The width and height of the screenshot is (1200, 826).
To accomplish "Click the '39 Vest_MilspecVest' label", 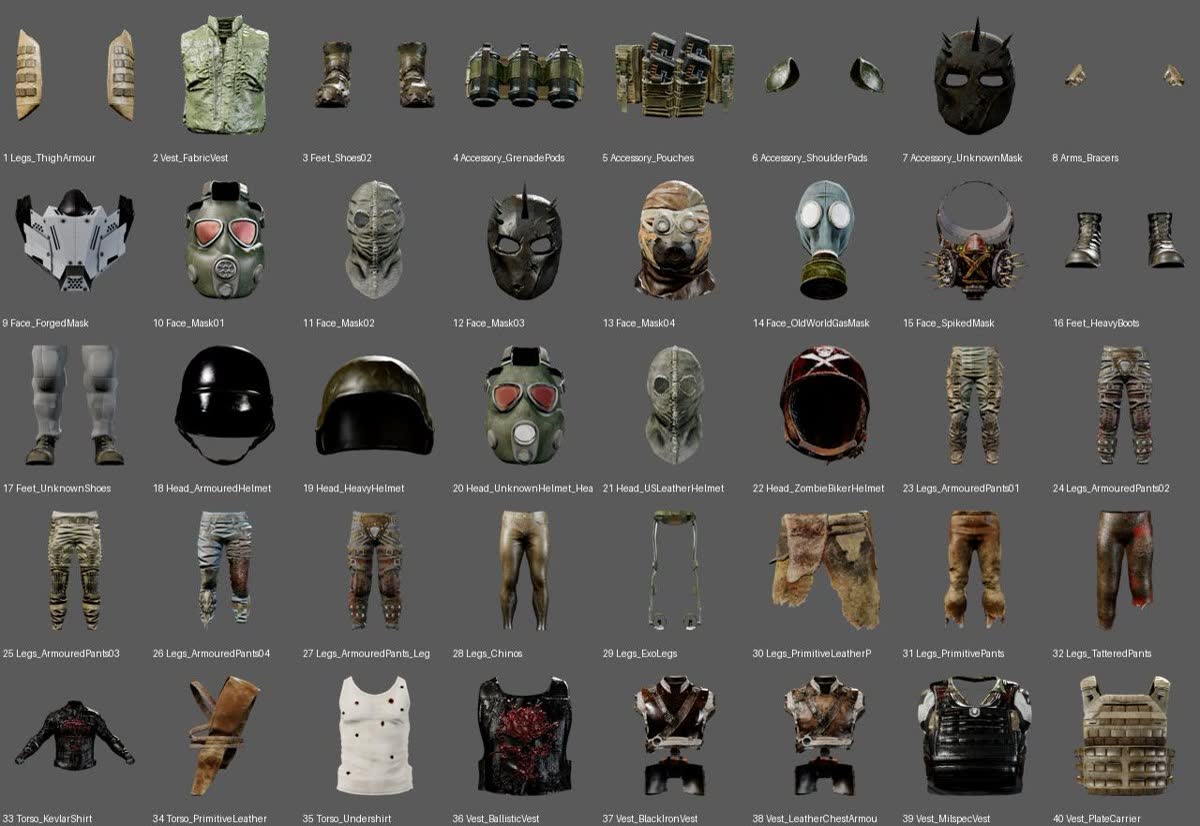I will click(946, 819).
